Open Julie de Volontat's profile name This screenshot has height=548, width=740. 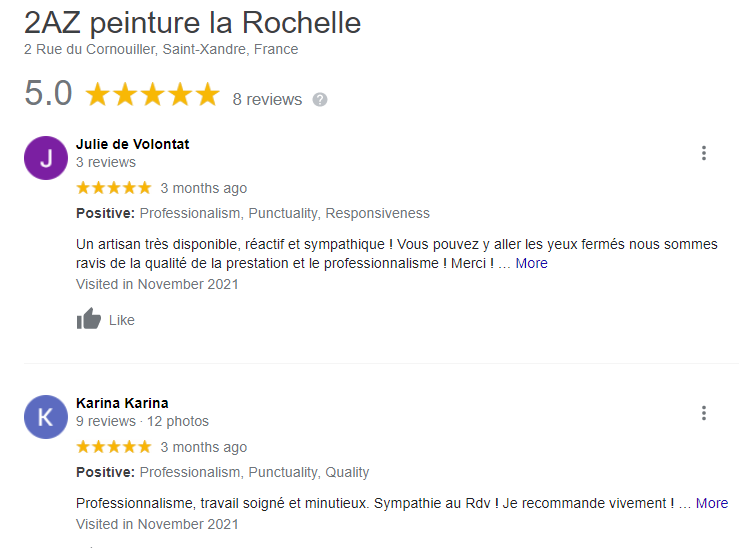132,144
